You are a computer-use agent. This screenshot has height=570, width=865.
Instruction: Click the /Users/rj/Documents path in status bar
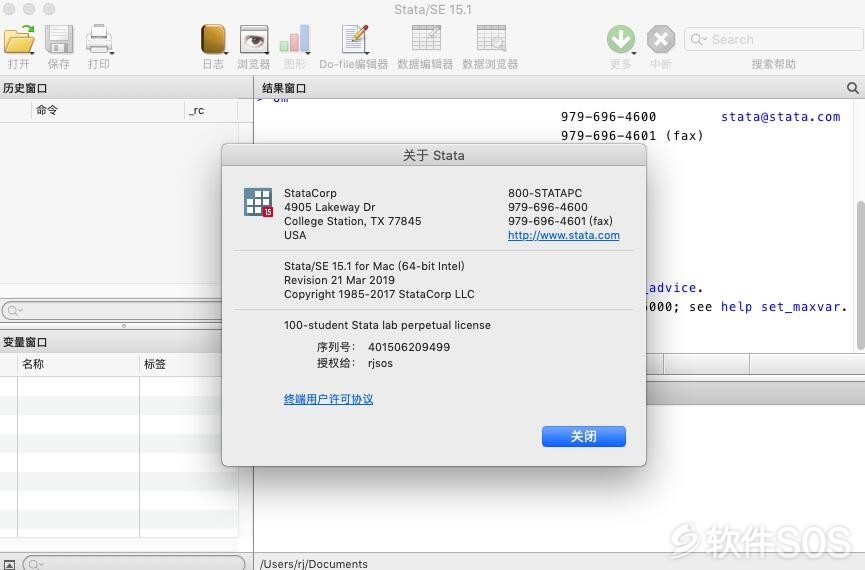point(314,564)
